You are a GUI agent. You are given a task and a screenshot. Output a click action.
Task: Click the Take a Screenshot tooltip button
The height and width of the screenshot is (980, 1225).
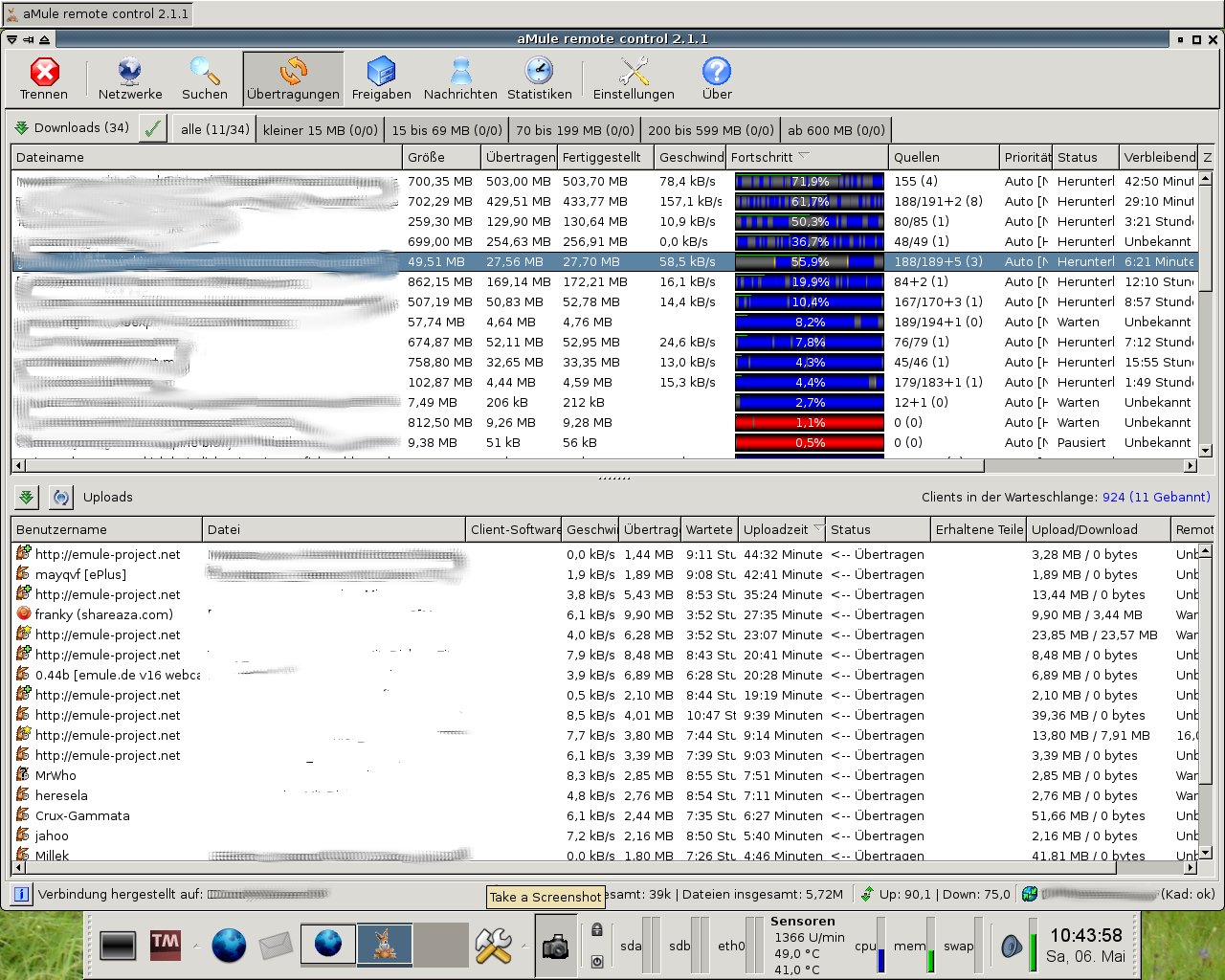pos(546,897)
